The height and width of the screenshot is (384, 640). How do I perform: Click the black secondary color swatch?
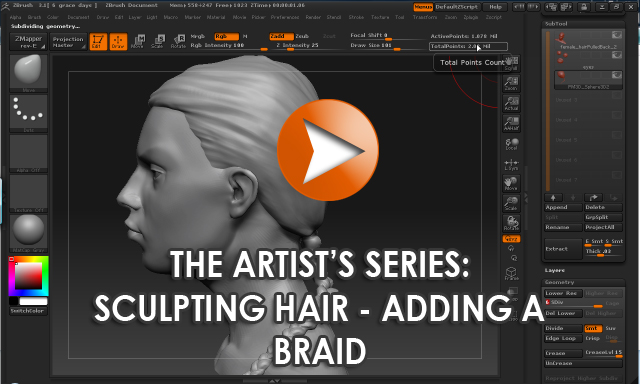[x=13, y=301]
